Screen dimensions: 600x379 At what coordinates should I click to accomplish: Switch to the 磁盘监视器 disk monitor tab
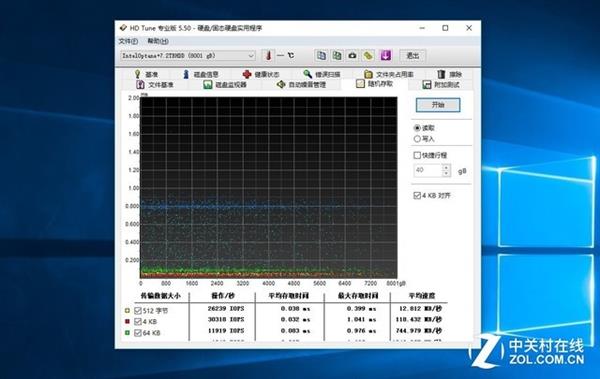(x=225, y=85)
